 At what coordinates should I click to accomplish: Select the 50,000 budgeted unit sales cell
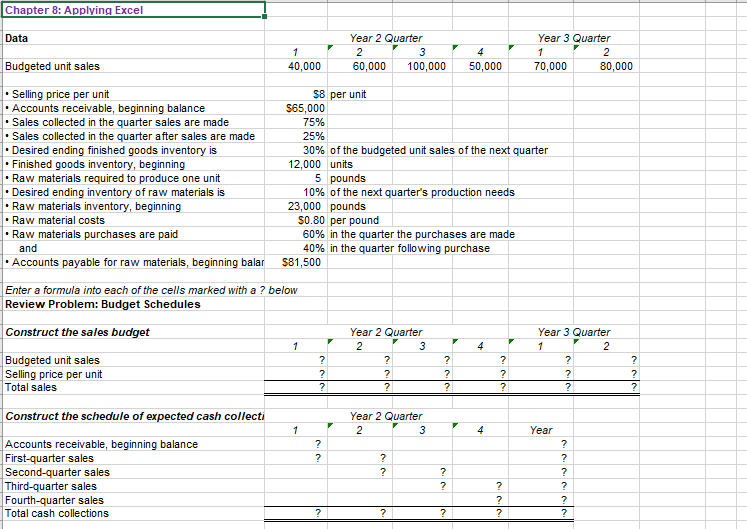click(x=480, y=66)
